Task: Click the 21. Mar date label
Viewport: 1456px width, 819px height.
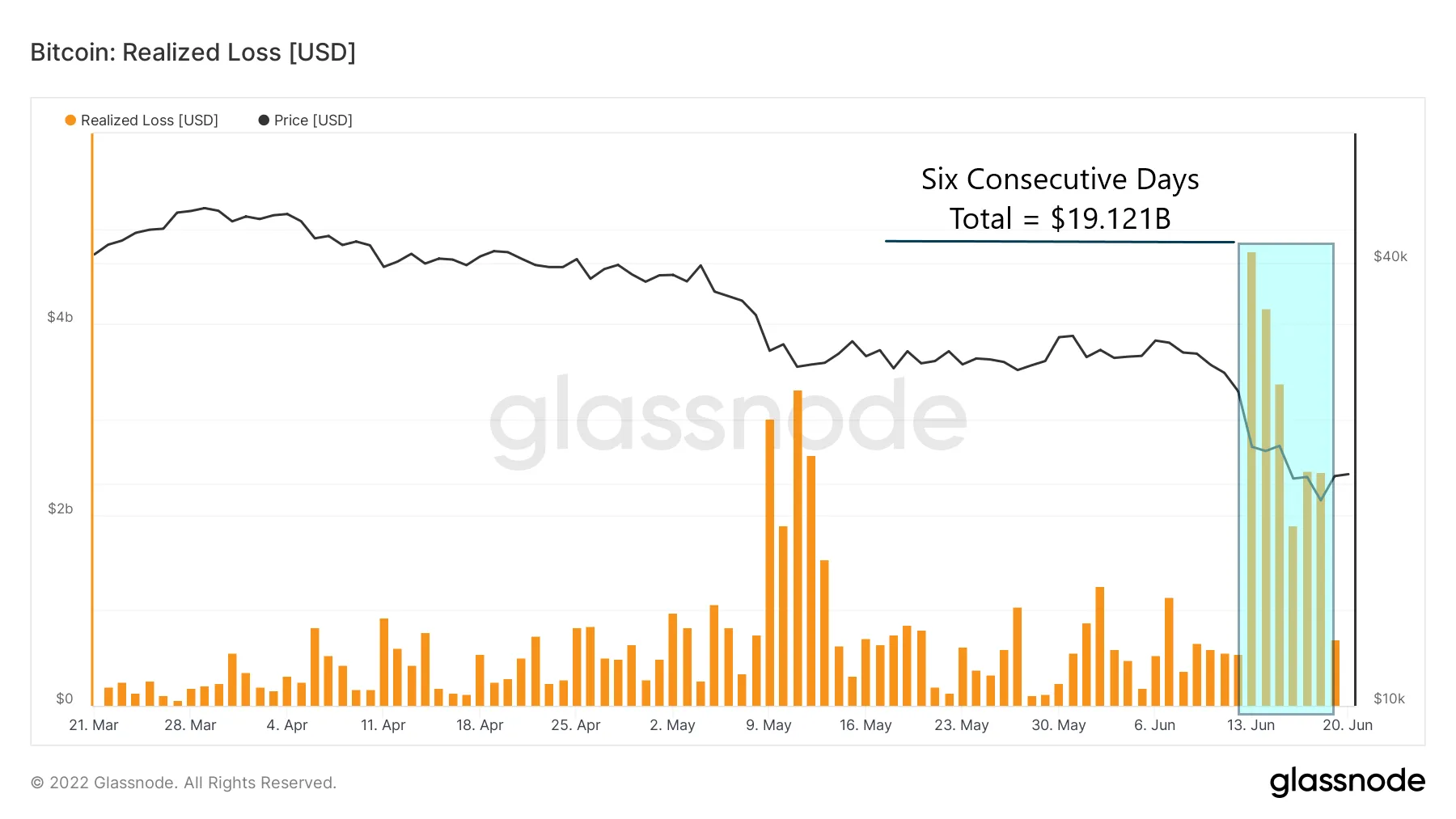Action: [94, 725]
